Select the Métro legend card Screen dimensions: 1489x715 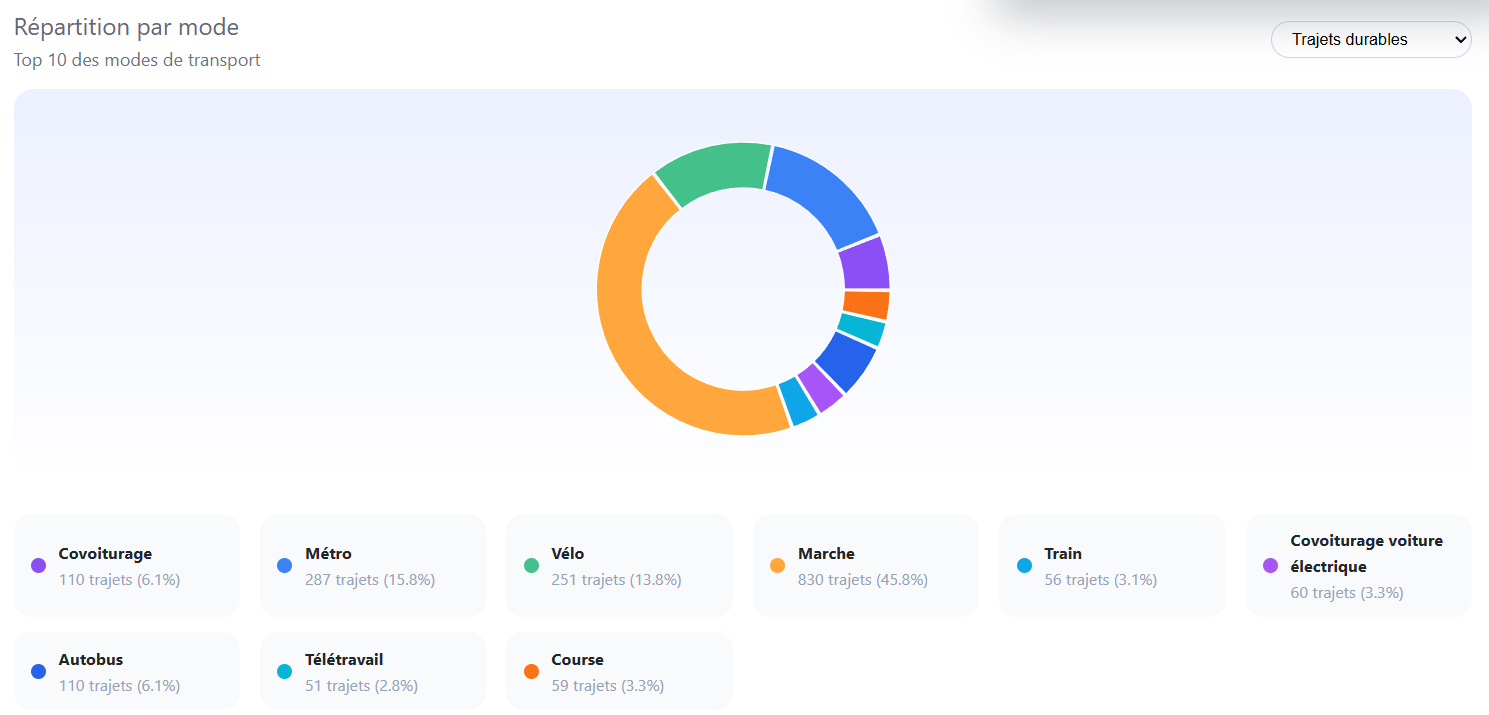click(373, 565)
